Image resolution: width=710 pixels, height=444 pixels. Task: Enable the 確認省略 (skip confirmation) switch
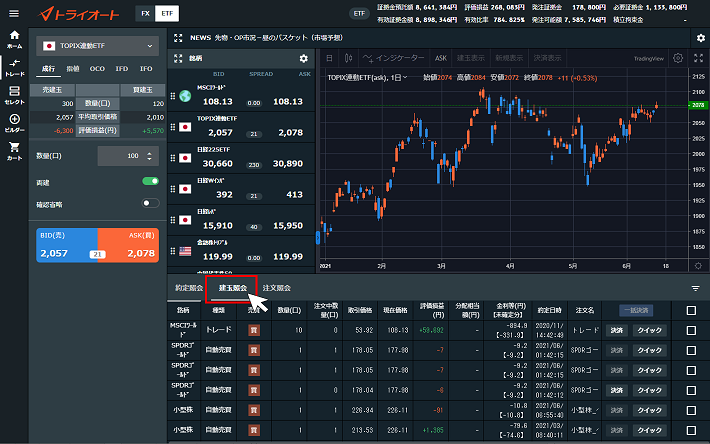tap(150, 203)
